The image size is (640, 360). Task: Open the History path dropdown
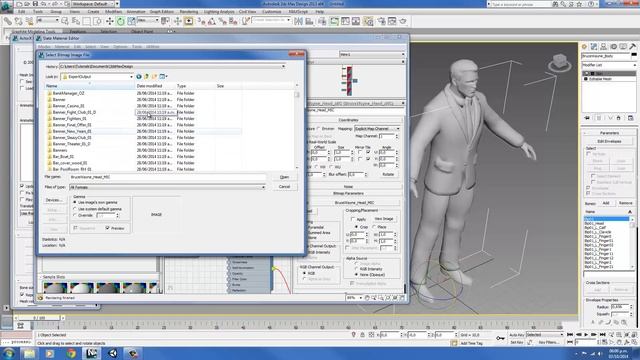pyautogui.click(x=283, y=66)
